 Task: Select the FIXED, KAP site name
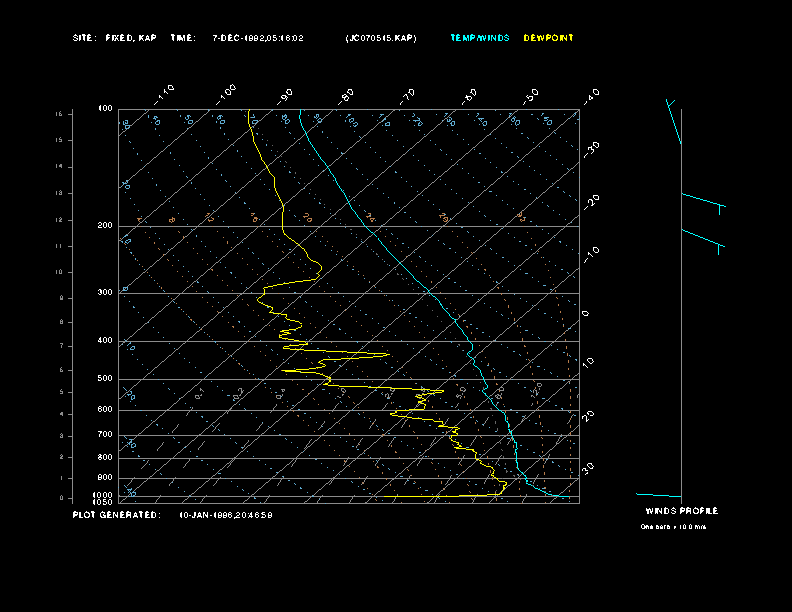tap(131, 38)
